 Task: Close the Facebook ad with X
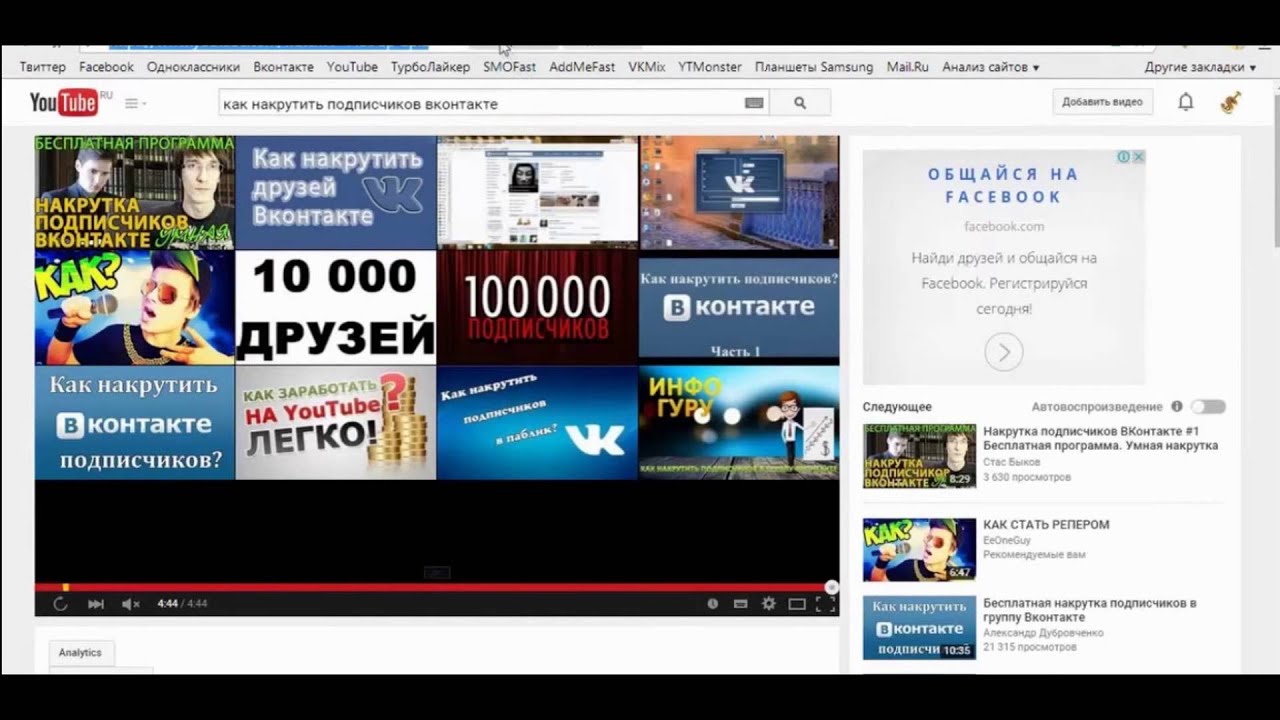click(1138, 157)
